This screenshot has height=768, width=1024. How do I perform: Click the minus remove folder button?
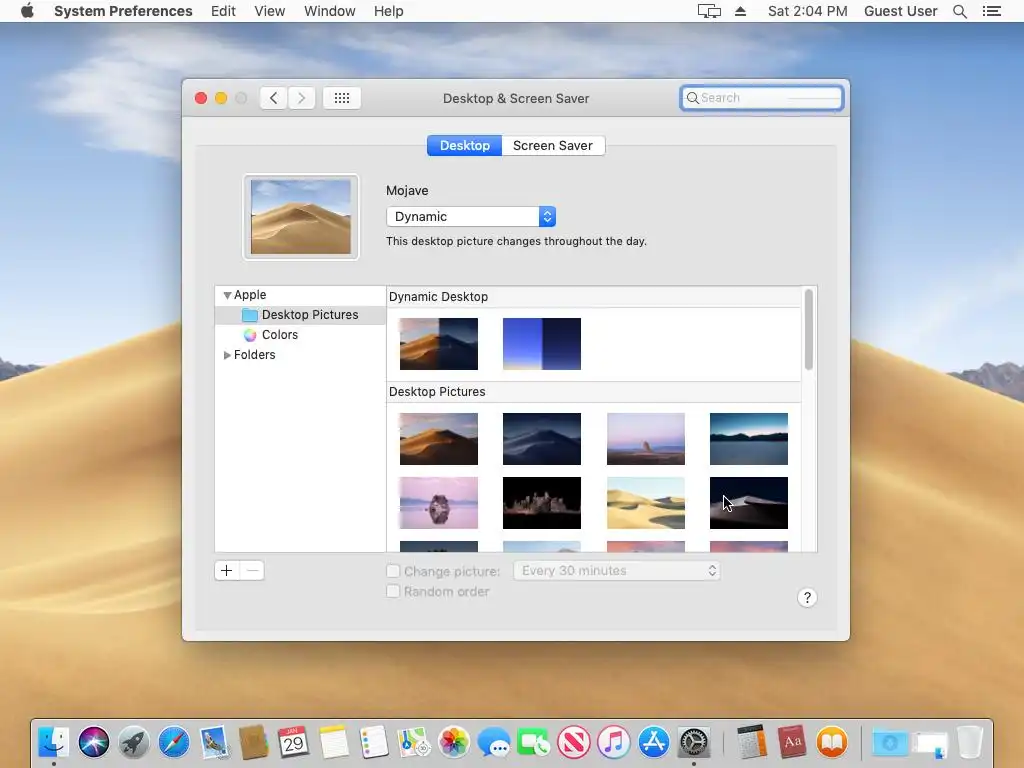point(252,571)
